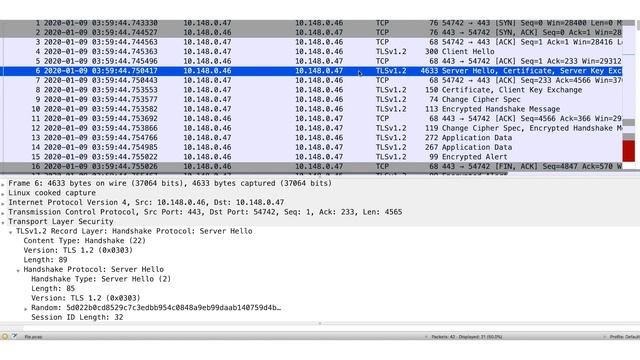
Task: Select packet 13 Application Data length 272
Action: tap(311, 138)
